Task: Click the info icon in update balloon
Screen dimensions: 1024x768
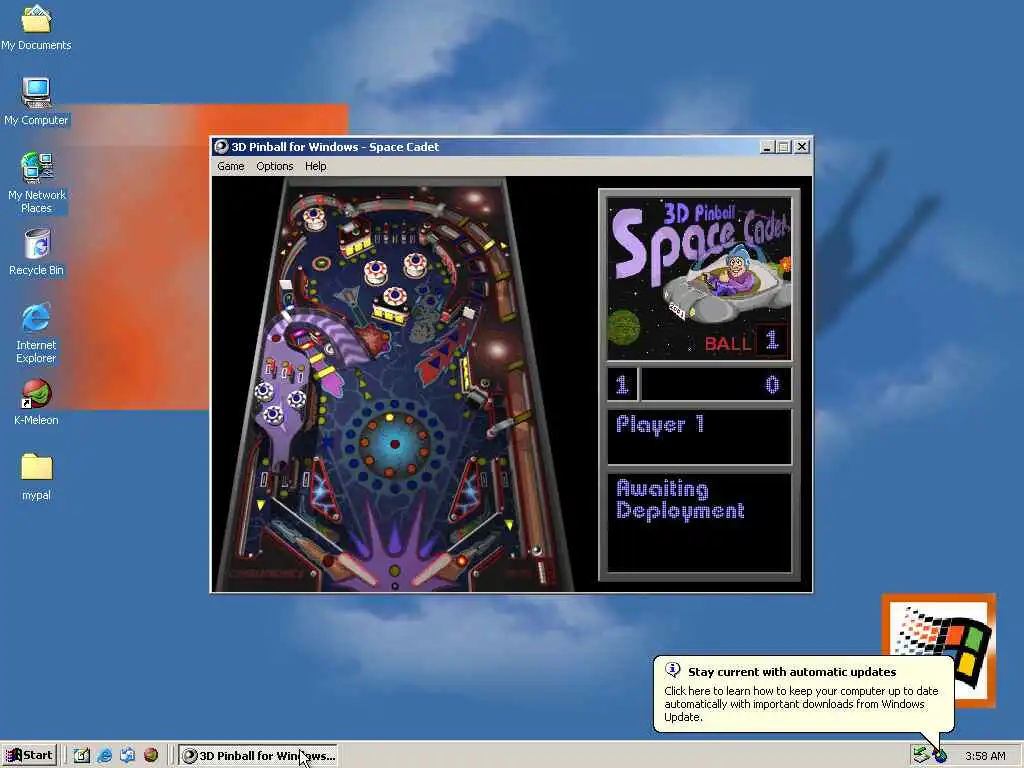Action: point(673,670)
